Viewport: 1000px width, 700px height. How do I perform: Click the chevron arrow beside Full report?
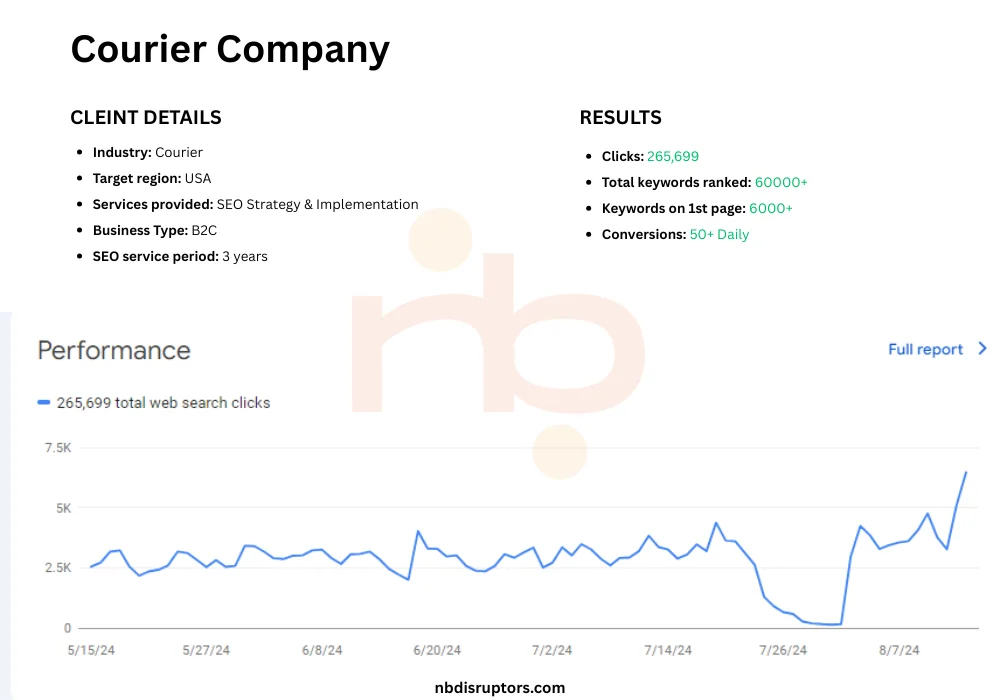coord(982,349)
